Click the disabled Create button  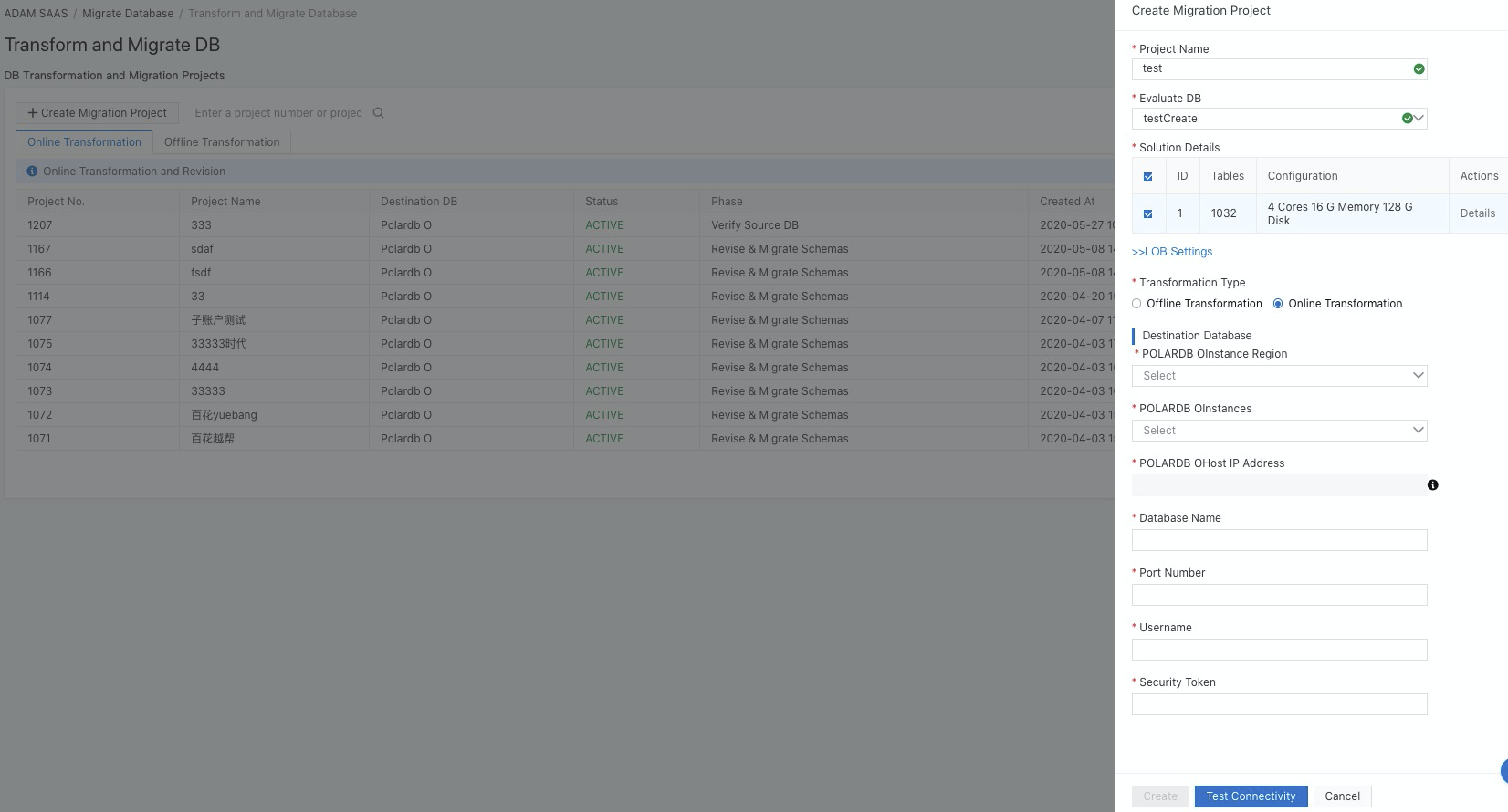[x=1160, y=796]
